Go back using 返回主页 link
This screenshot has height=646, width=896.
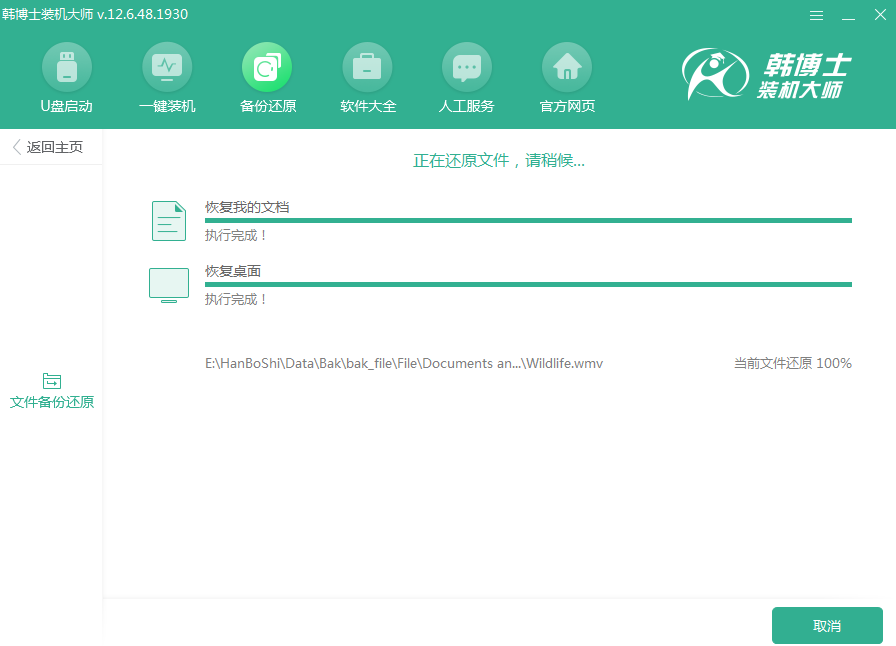(x=50, y=146)
